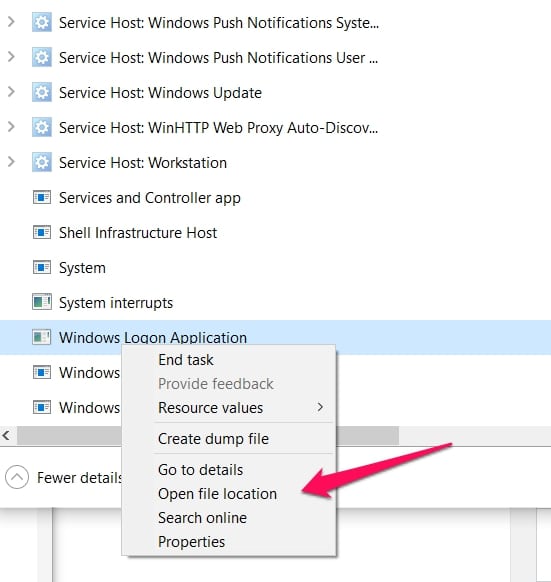Click the gear icon for Service Host: Workstation
Image resolution: width=551 pixels, height=582 pixels.
tap(42, 162)
